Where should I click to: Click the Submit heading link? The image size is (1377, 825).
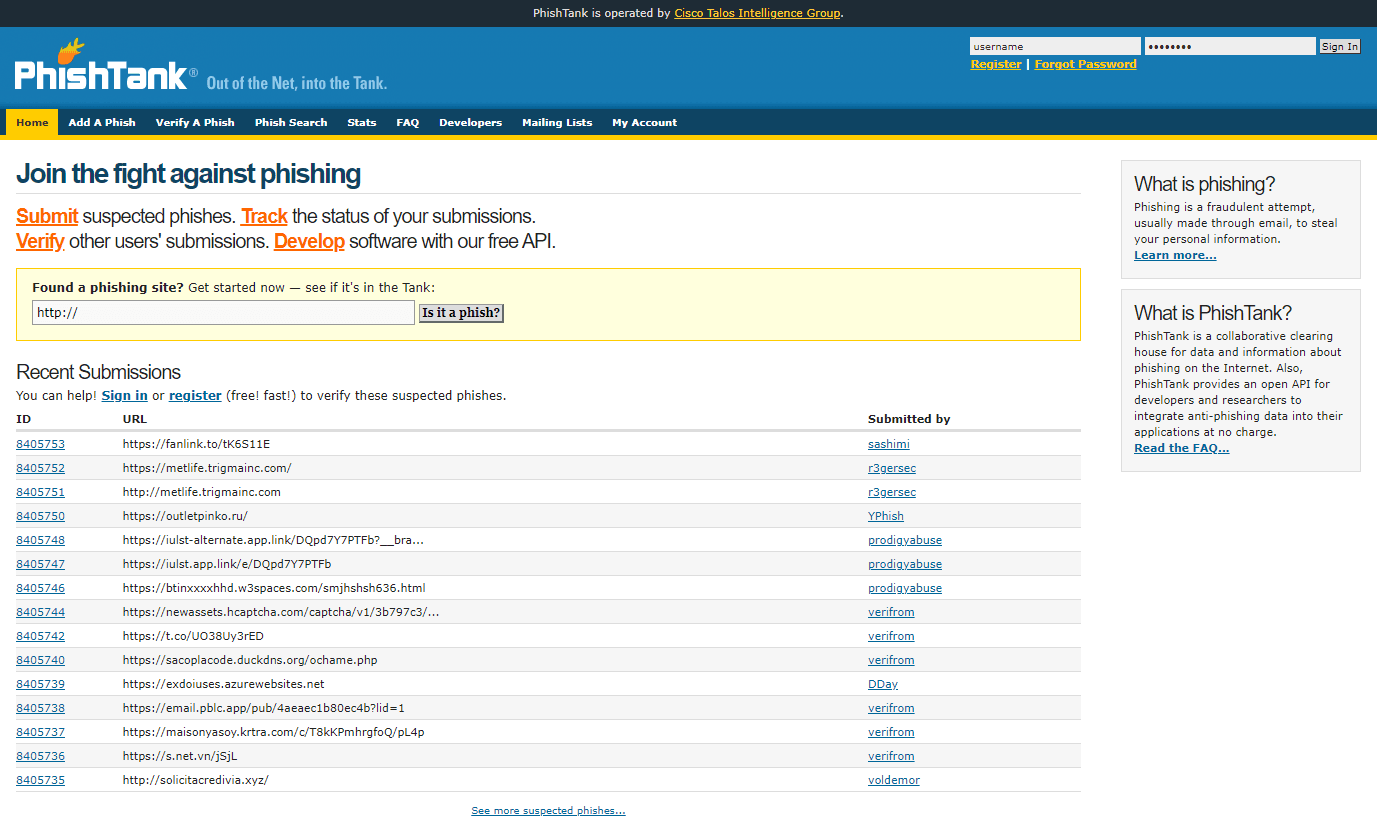click(x=47, y=216)
